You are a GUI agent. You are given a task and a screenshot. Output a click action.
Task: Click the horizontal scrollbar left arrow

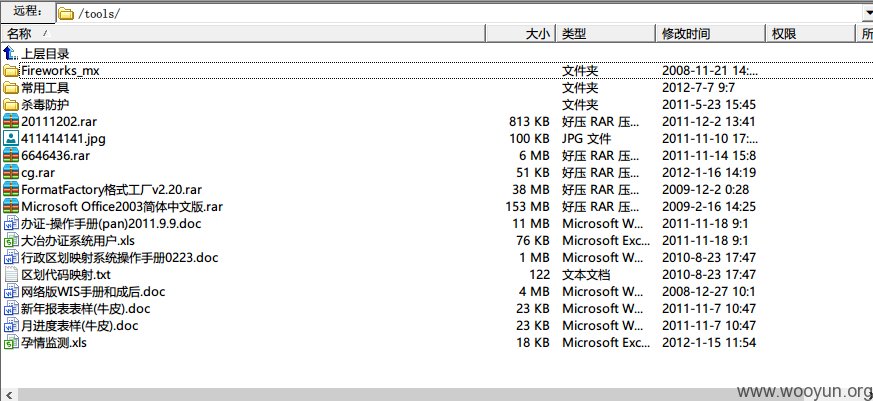[8, 395]
